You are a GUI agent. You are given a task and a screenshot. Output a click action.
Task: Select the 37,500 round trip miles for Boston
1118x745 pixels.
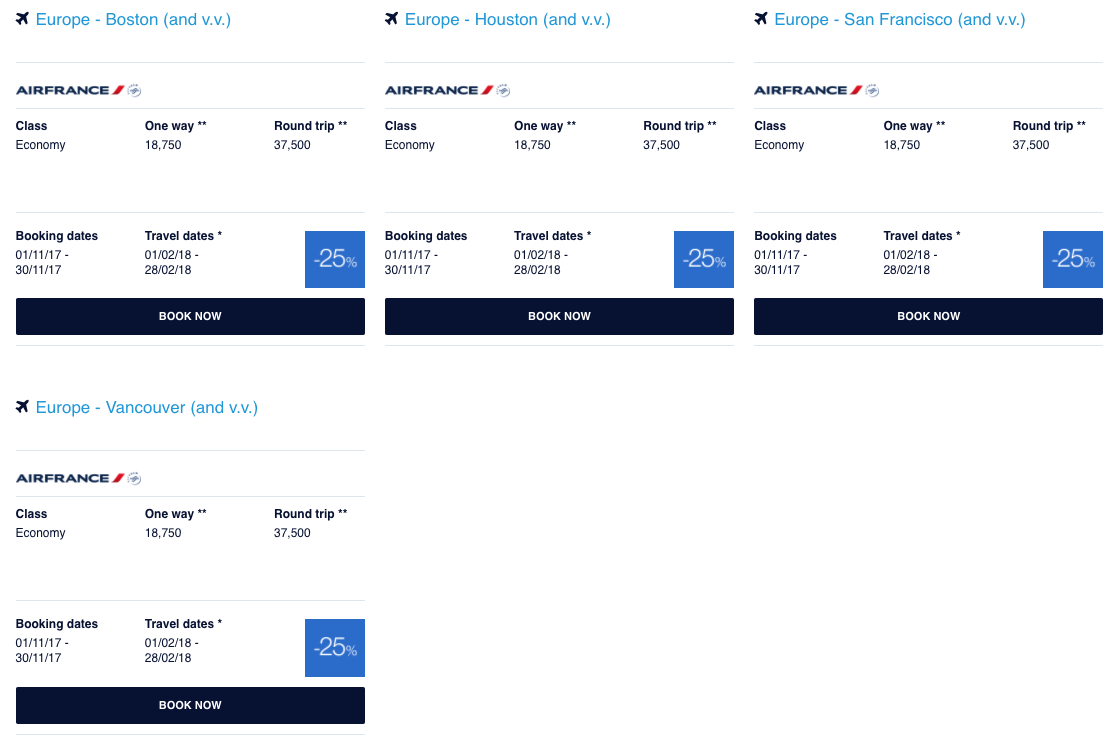tap(292, 145)
